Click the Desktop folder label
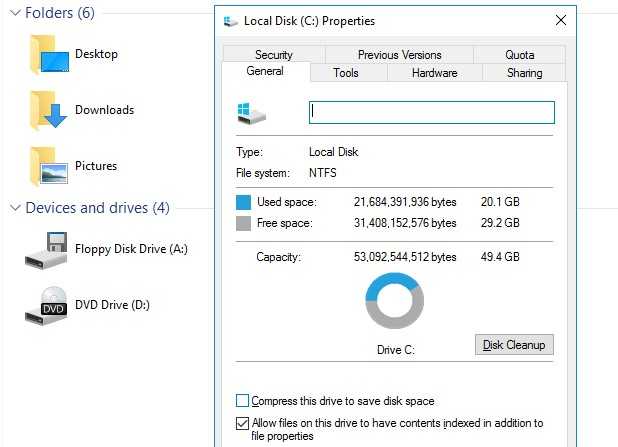This screenshot has height=447, width=618. tap(97, 54)
